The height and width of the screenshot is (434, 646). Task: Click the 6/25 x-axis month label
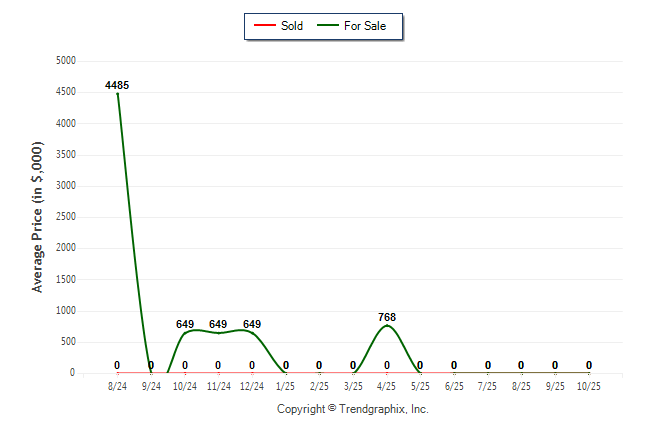click(454, 385)
